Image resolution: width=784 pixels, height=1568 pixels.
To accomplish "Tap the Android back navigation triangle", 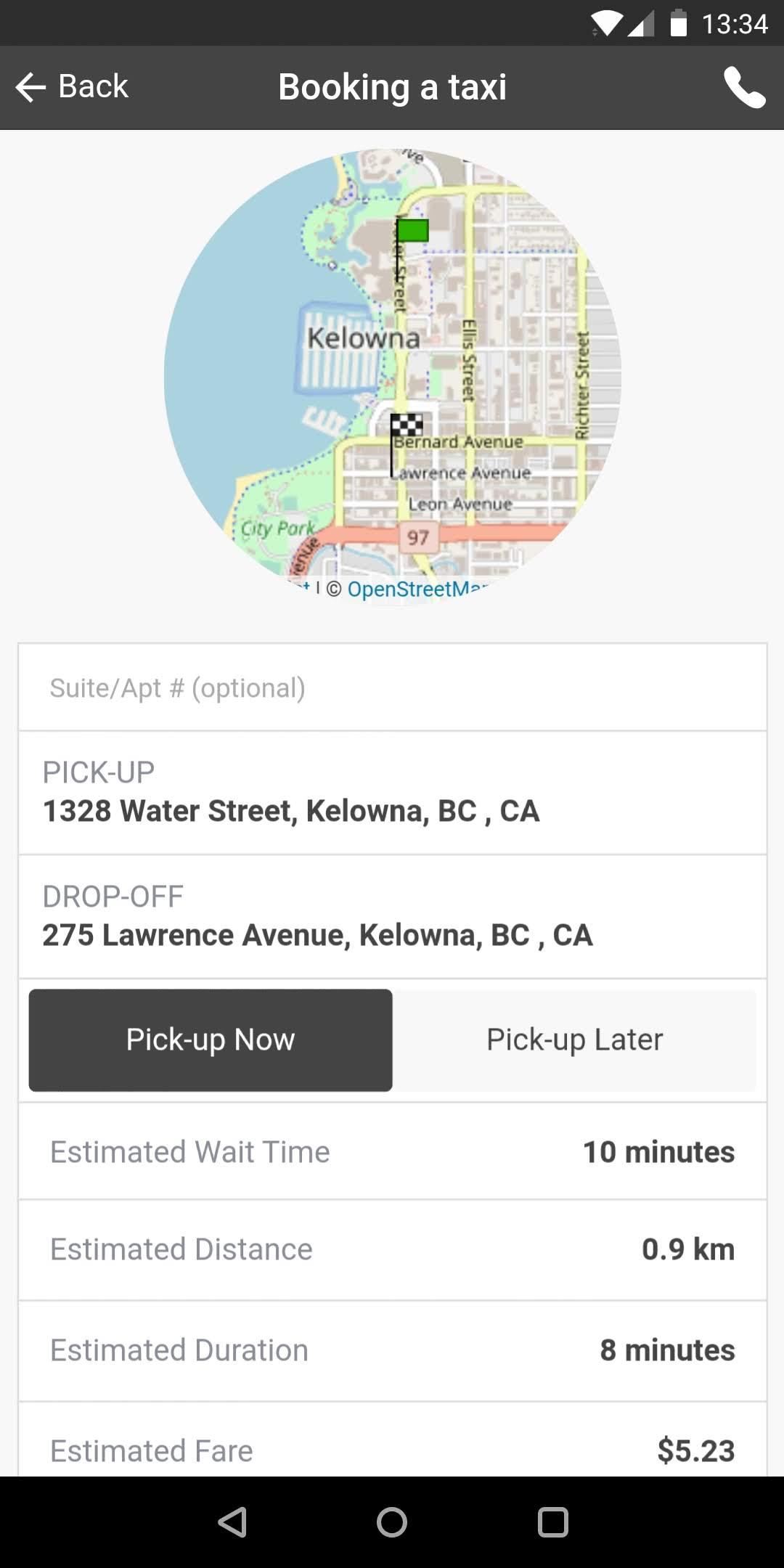I will (232, 1522).
